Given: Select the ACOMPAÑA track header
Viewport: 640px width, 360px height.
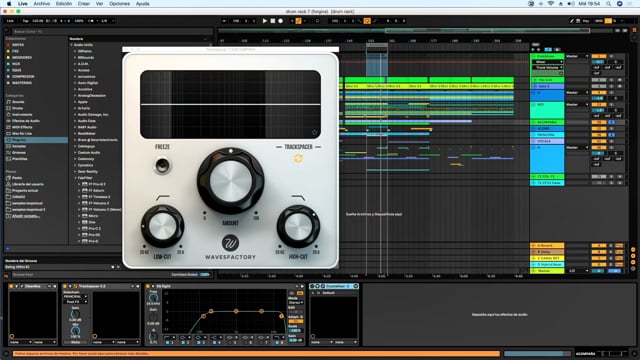Looking at the screenshot, I should click(x=547, y=122).
